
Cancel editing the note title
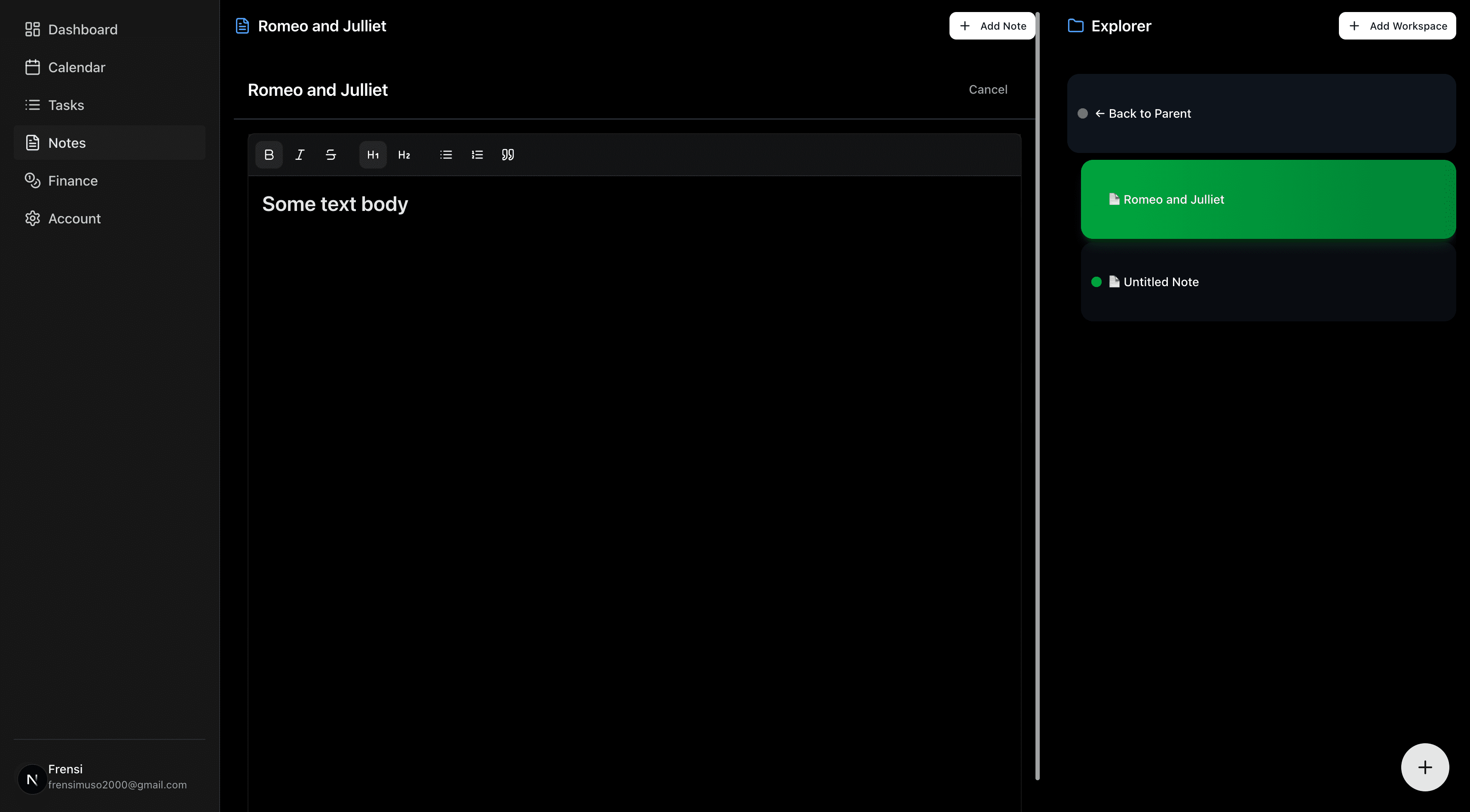988,89
